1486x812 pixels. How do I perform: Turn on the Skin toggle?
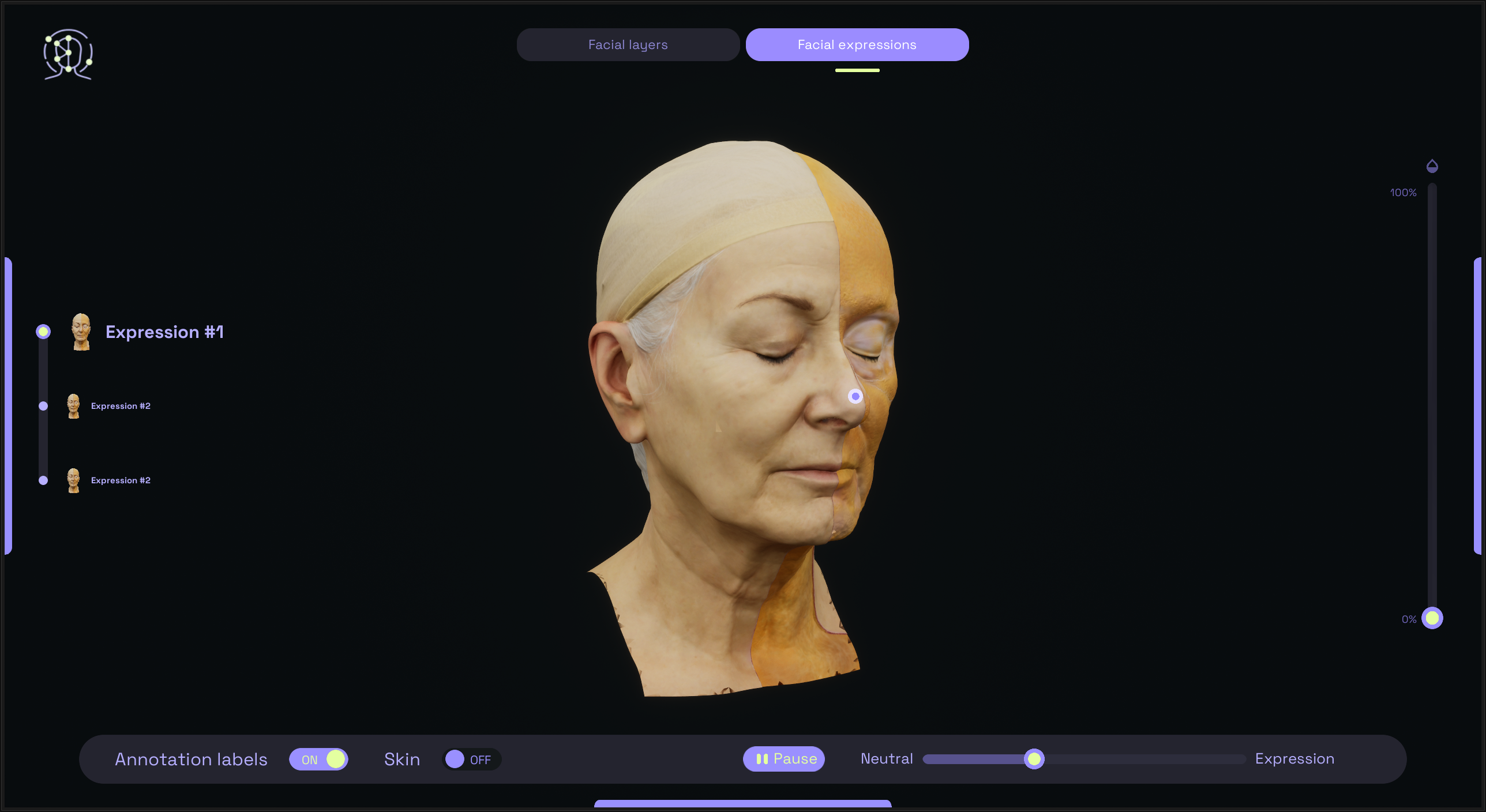tap(471, 760)
